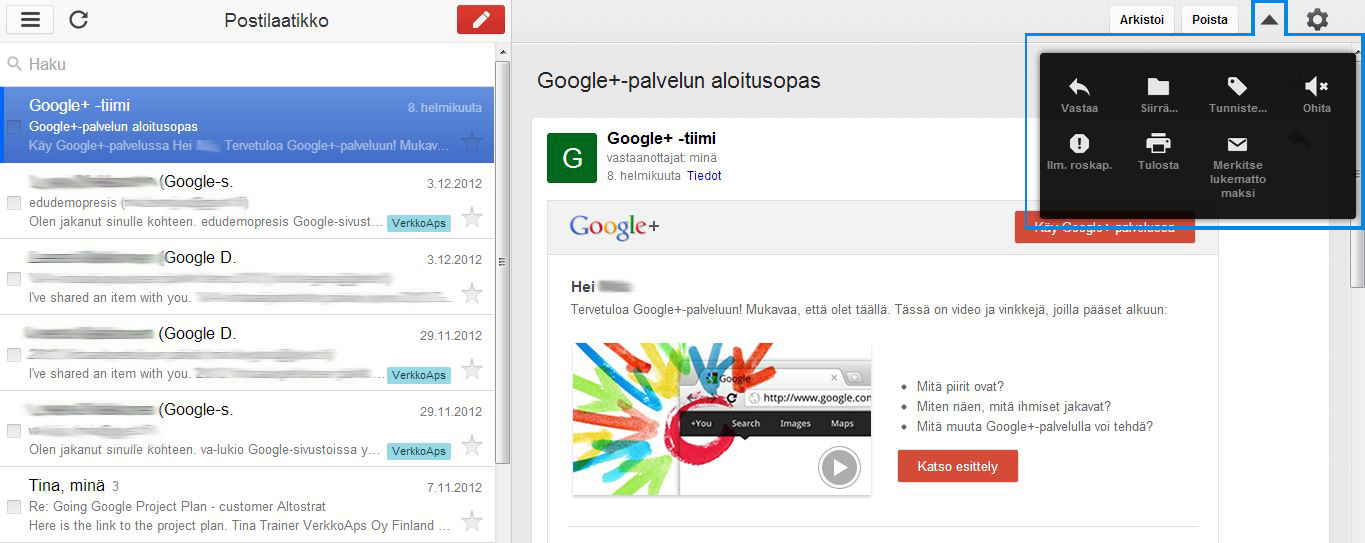1365x543 pixels.
Task: Expand message details via Tiedot link
Action: pos(703,176)
